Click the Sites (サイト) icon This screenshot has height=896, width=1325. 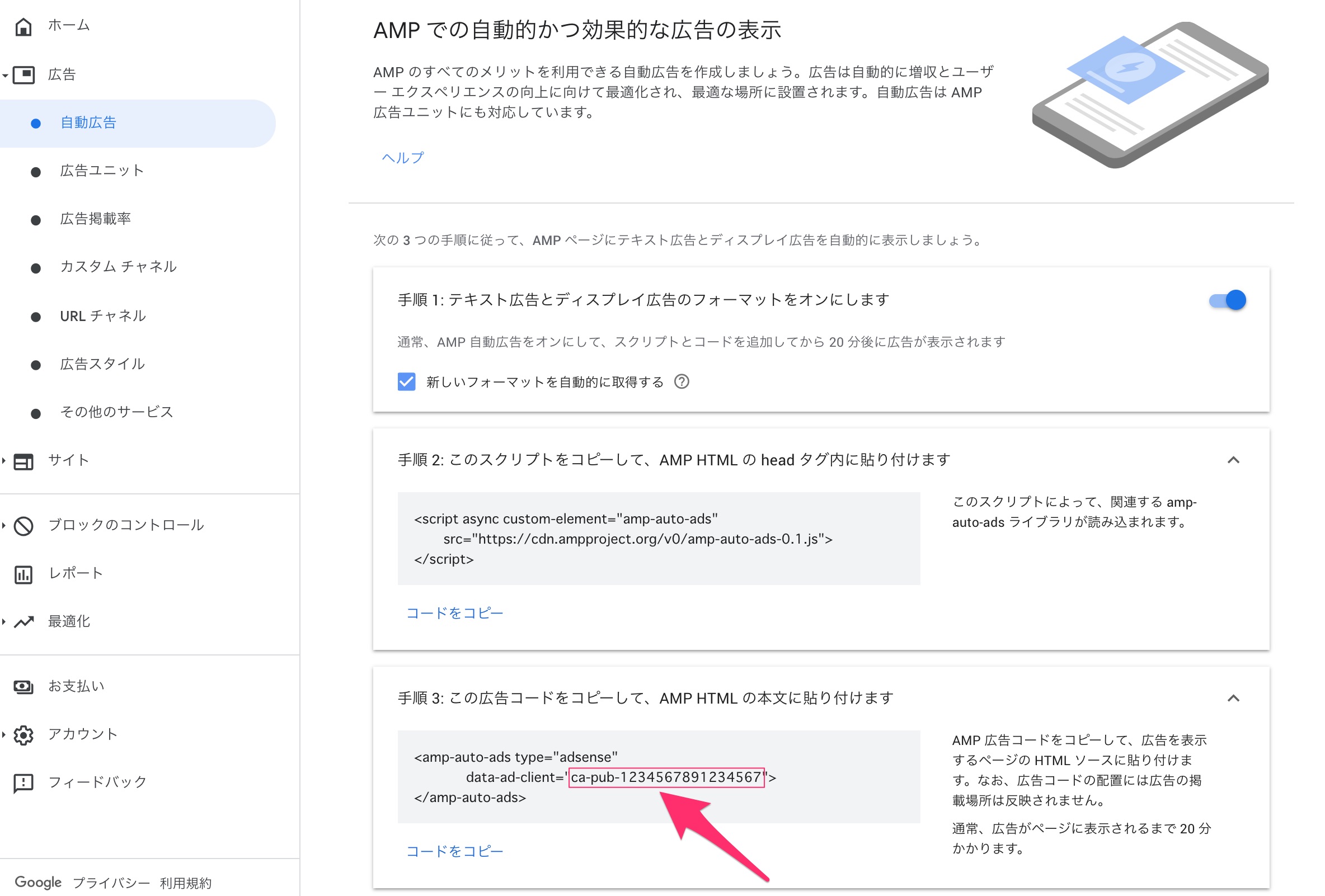(24, 461)
